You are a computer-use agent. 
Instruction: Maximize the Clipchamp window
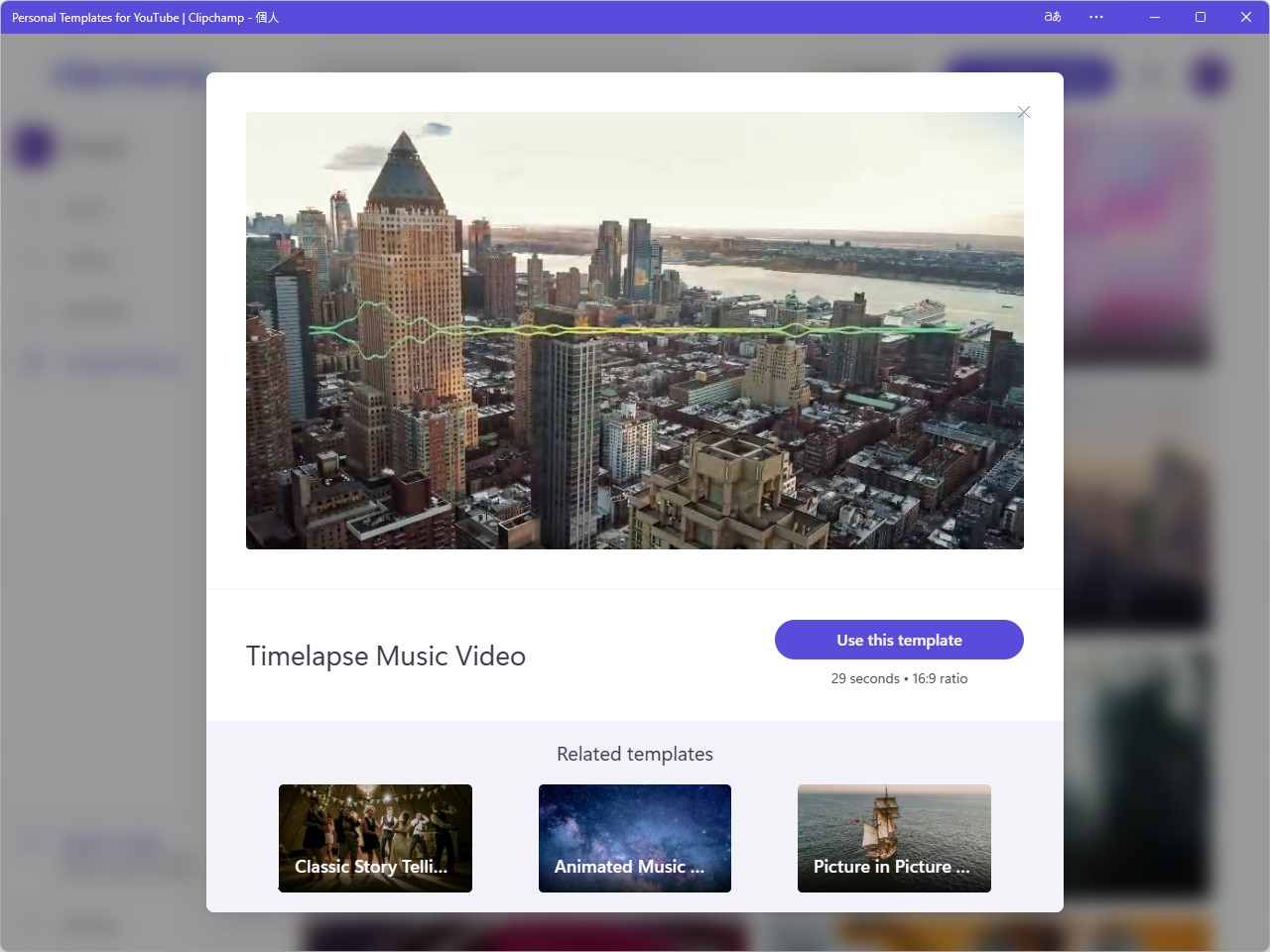(x=1201, y=17)
